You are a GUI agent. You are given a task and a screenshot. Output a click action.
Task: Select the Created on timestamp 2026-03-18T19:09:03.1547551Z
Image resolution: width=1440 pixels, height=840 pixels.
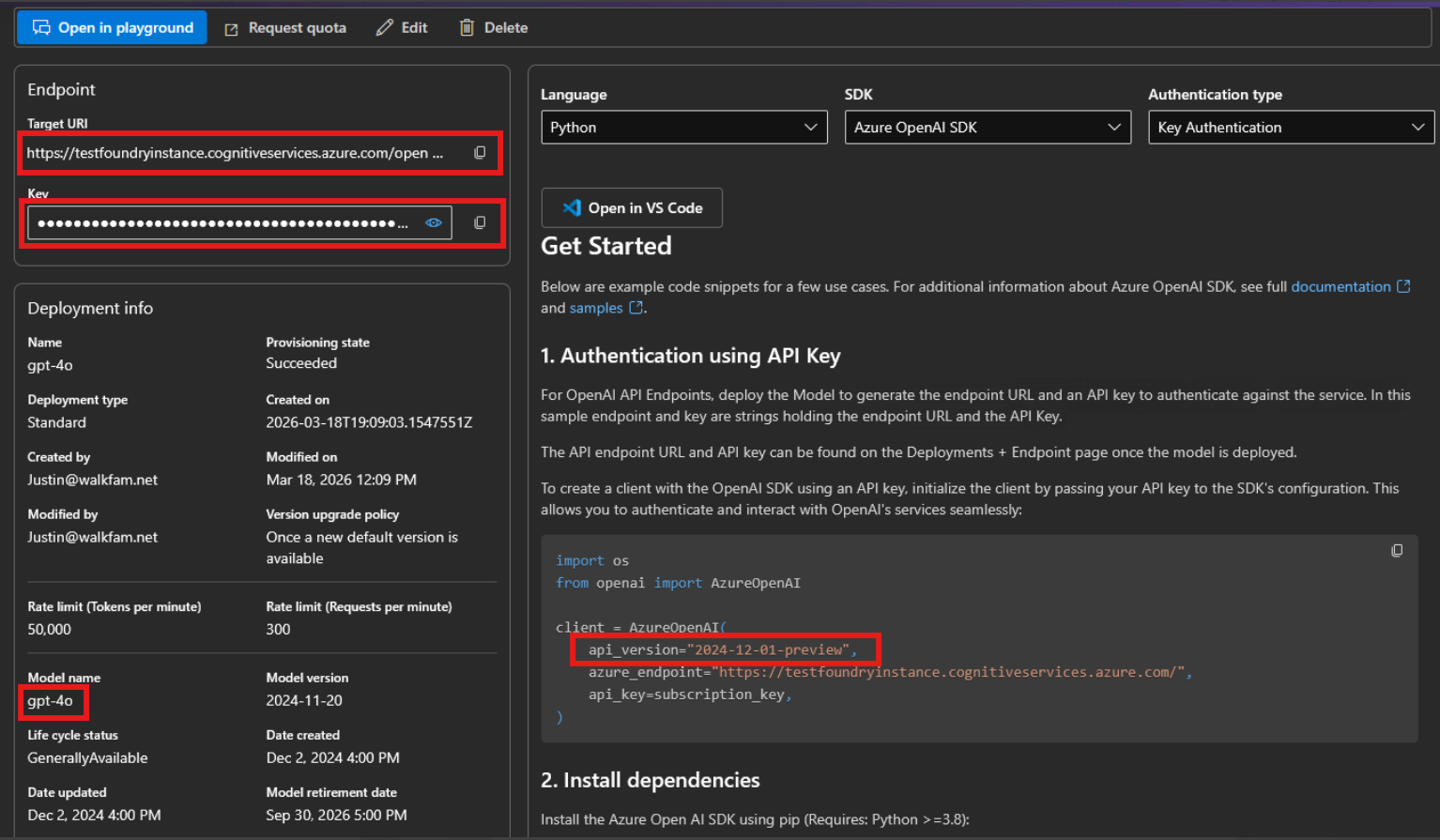[369, 422]
